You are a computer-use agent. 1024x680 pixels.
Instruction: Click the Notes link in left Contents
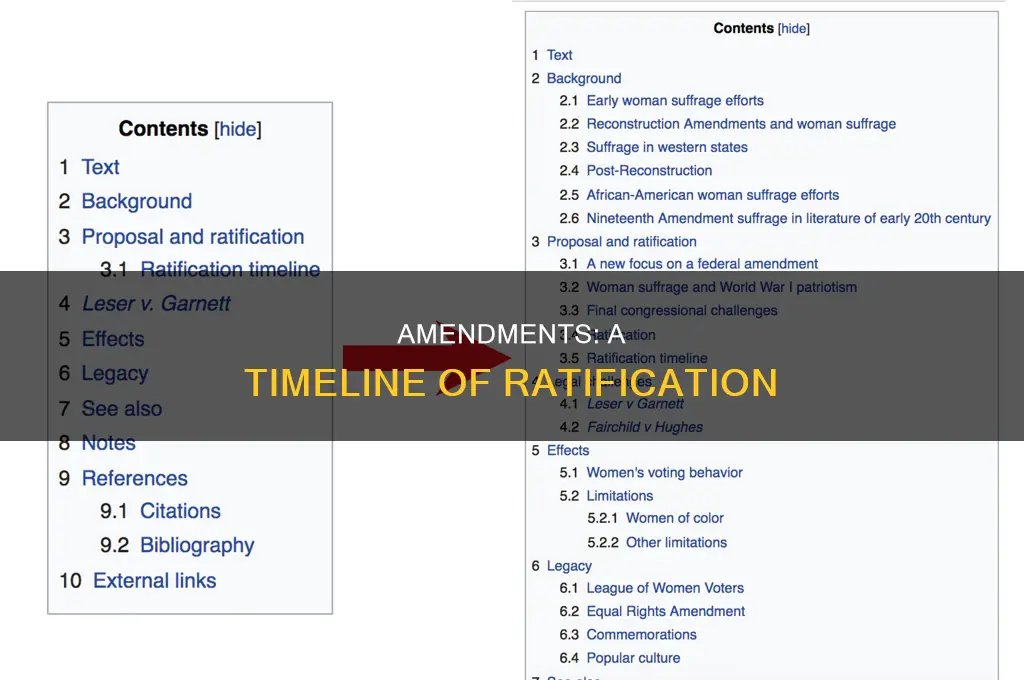tap(108, 443)
